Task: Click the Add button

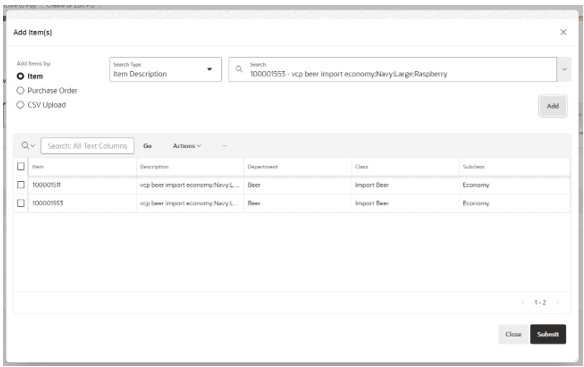Action: [x=553, y=106]
